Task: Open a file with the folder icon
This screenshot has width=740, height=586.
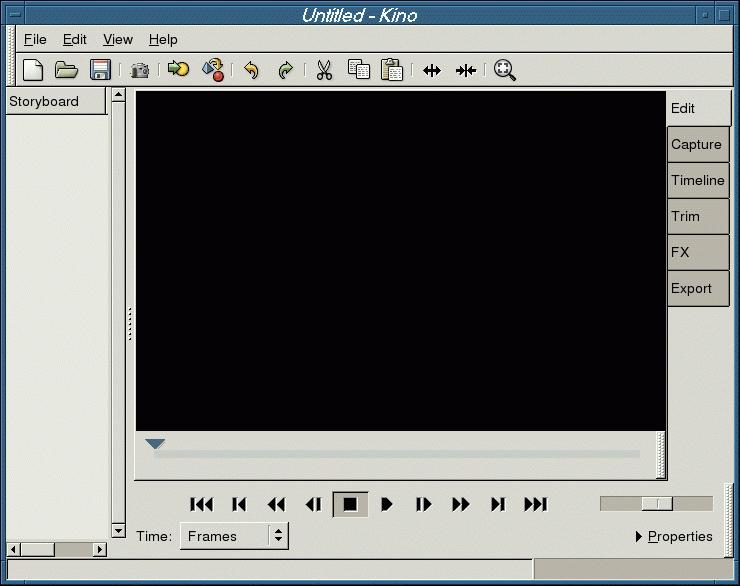Action: [x=66, y=70]
